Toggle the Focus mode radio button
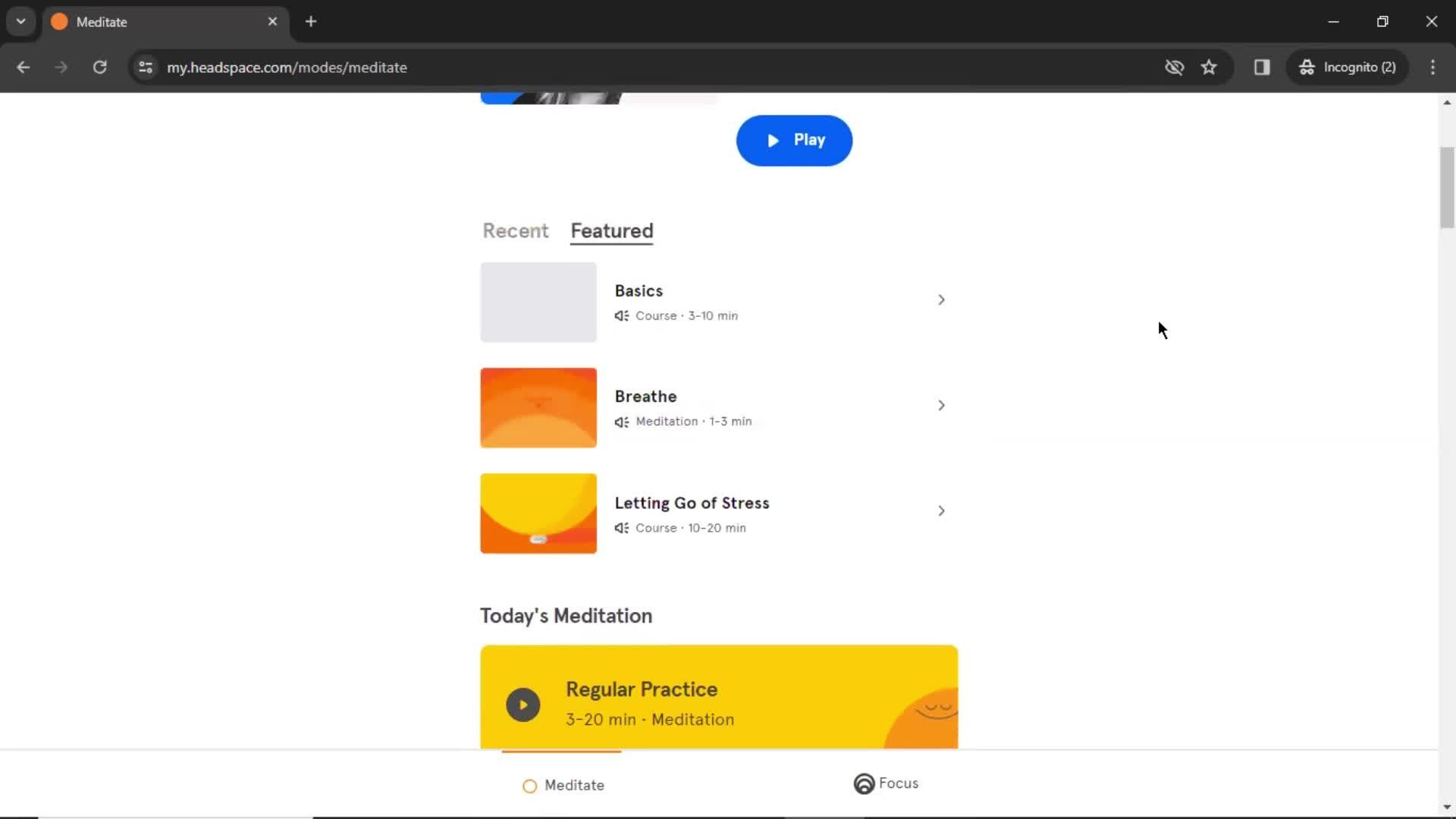 click(x=863, y=783)
